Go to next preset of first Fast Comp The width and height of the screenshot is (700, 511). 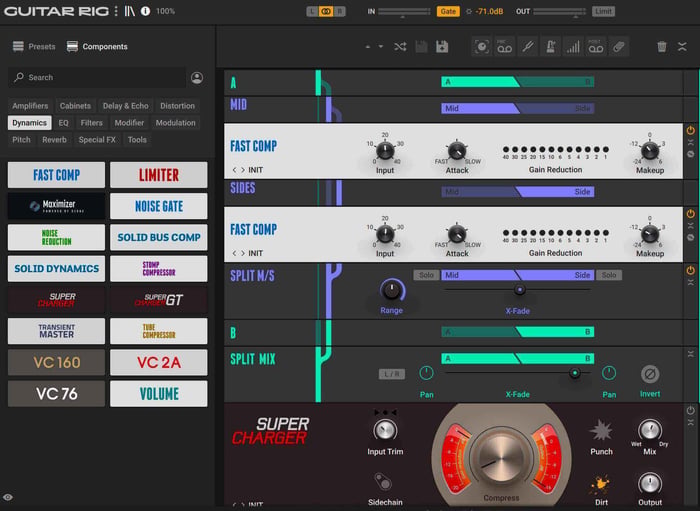pyautogui.click(x=243, y=170)
